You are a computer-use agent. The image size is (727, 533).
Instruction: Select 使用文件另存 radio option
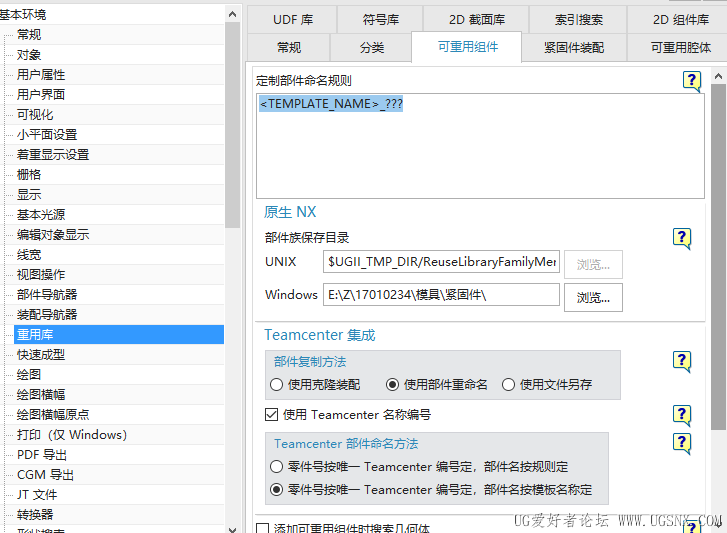click(x=508, y=385)
